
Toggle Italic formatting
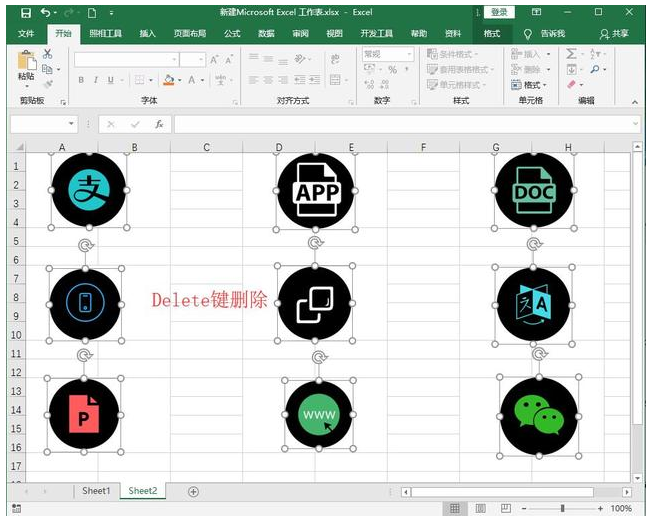pos(96,81)
